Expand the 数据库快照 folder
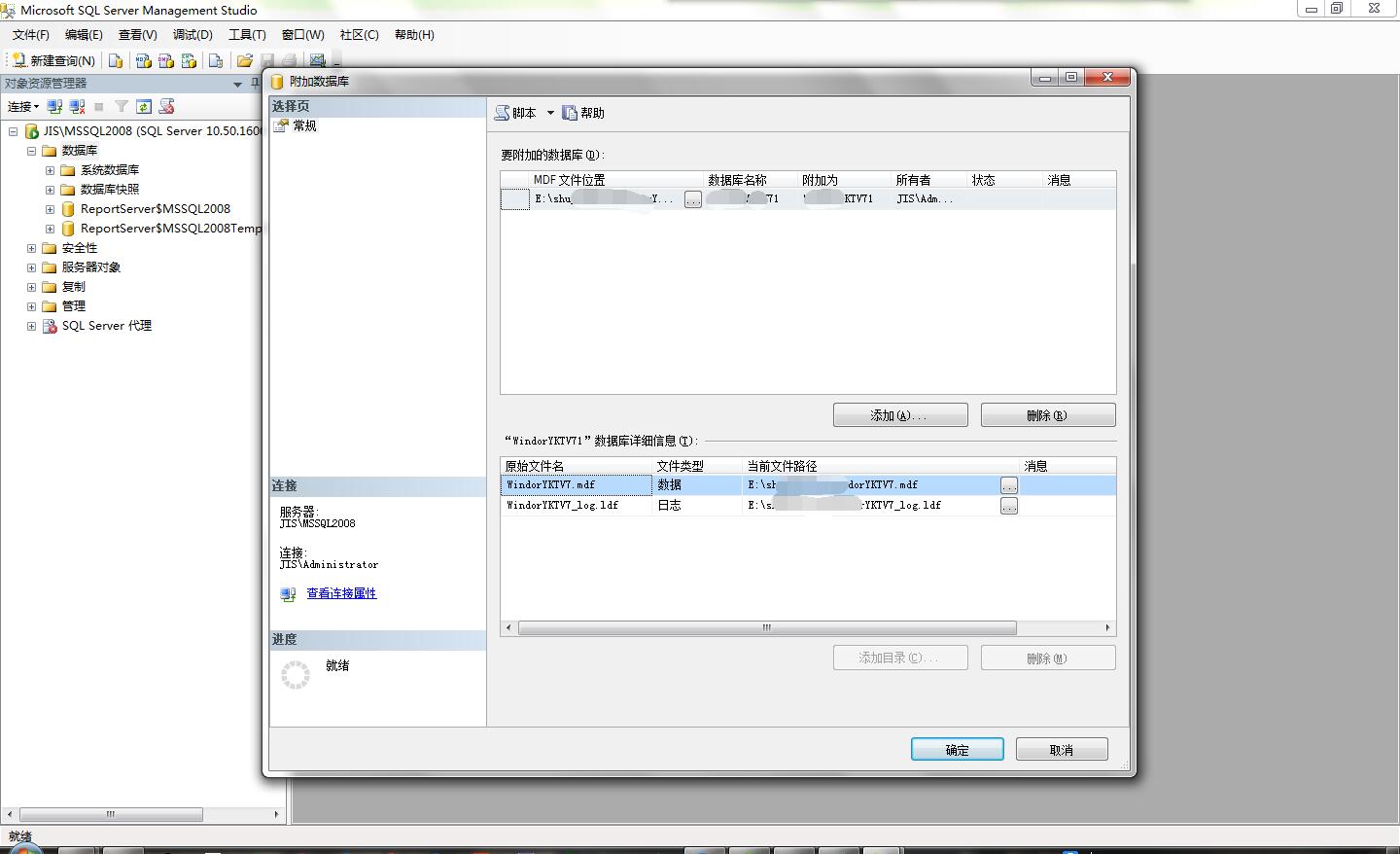 click(50, 190)
